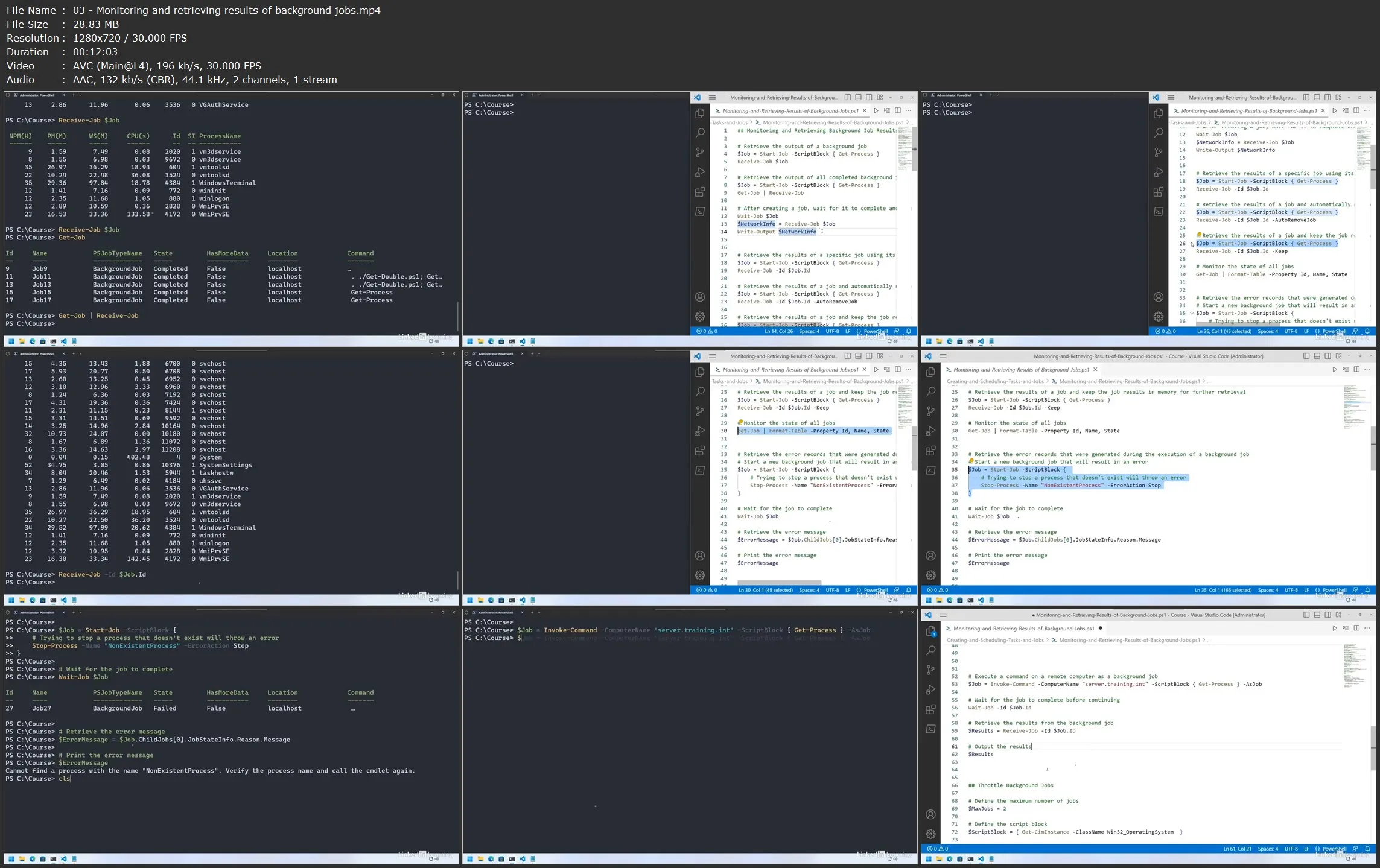
Task: Open new-tab dropdown in Get-Job | Receive-Job terminal
Action: coord(81,95)
